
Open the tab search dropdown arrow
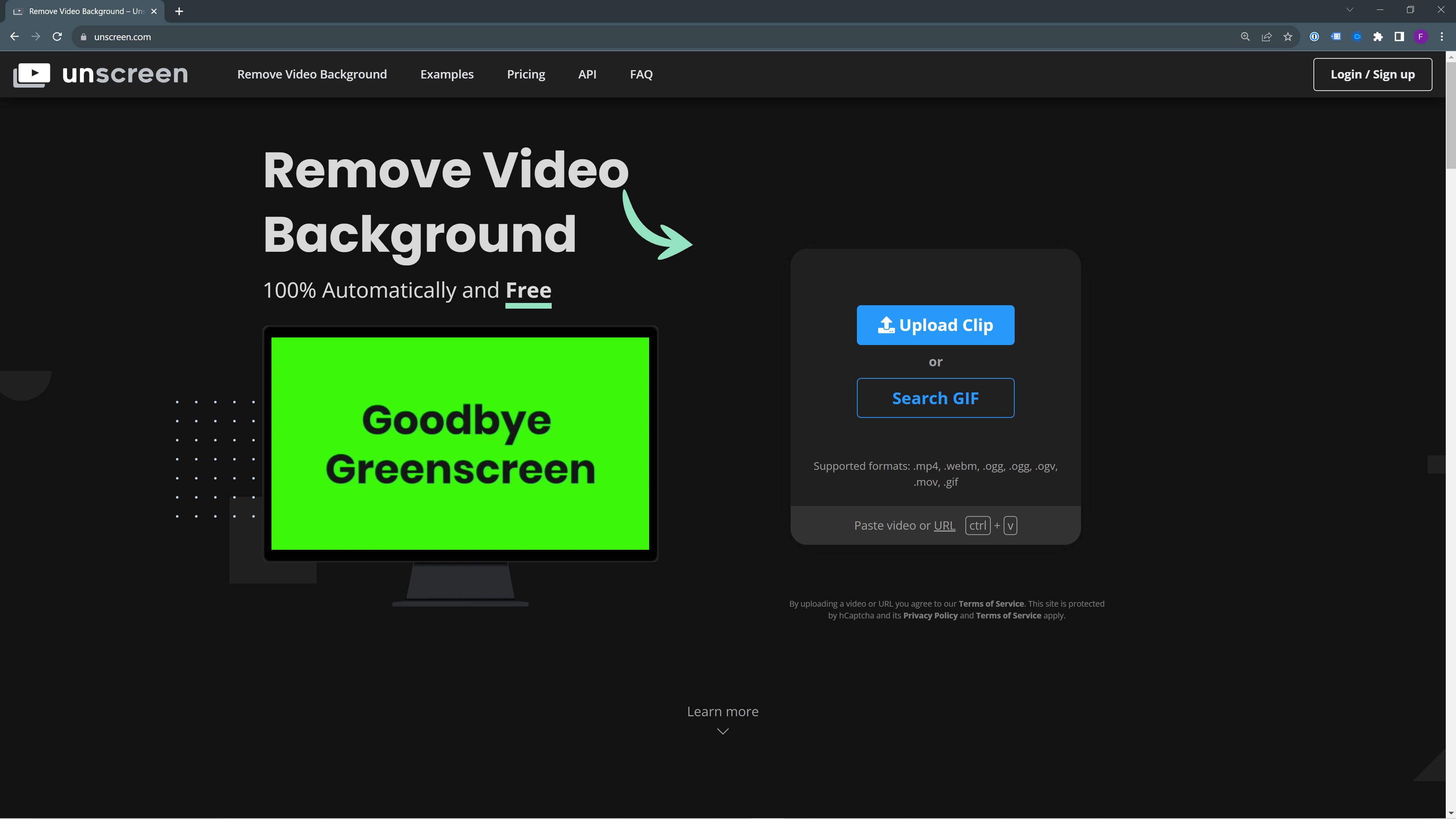[x=1350, y=9]
